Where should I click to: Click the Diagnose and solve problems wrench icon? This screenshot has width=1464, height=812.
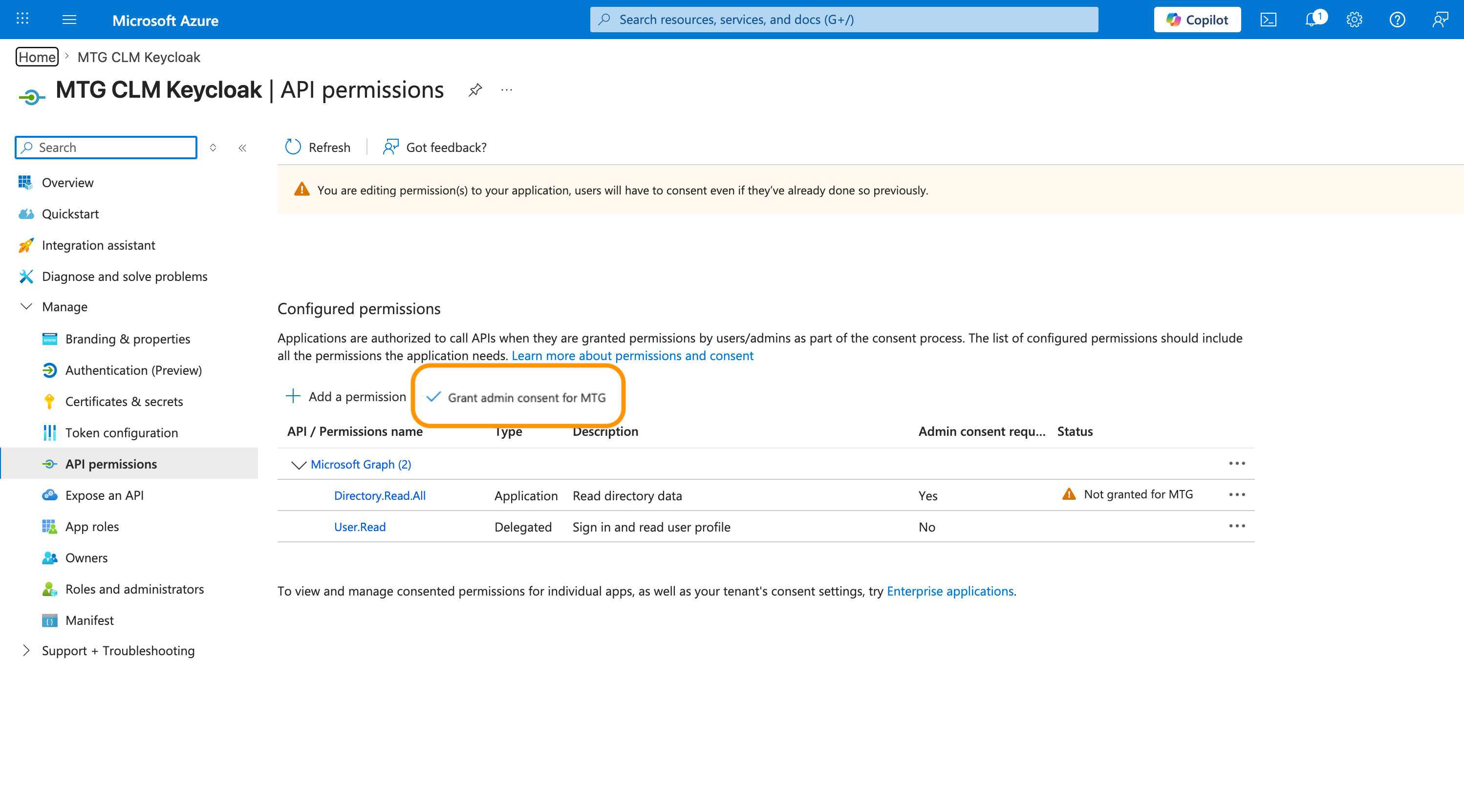(25, 276)
